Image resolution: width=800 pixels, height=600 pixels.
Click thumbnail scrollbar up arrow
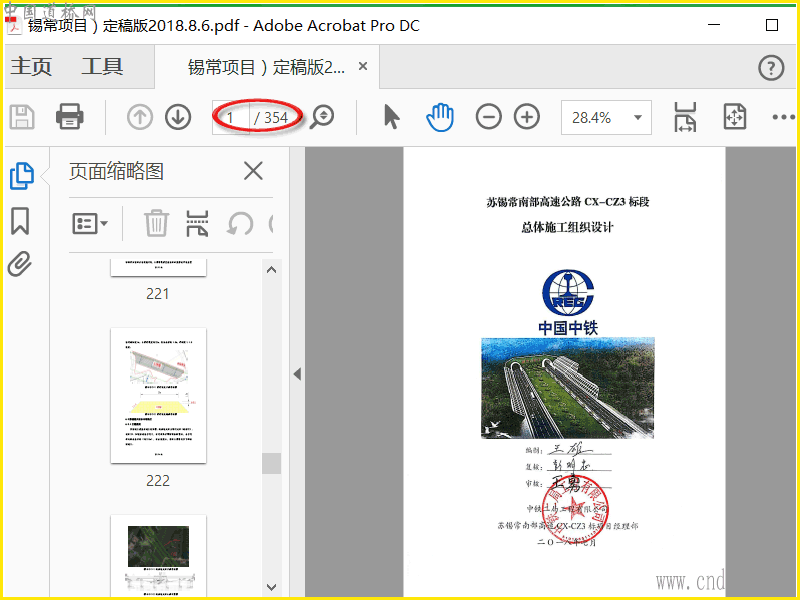coord(271,270)
